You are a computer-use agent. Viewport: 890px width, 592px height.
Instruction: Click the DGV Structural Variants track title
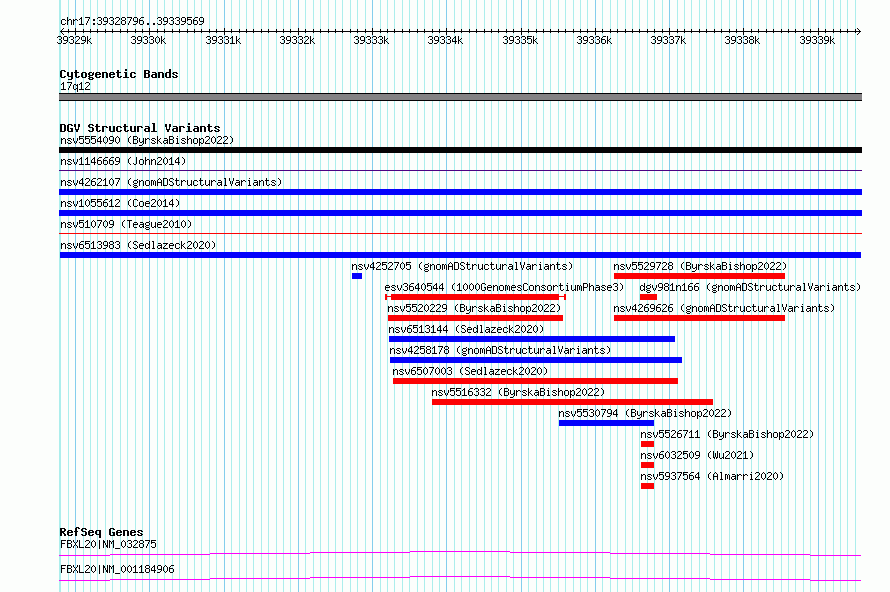click(140, 128)
